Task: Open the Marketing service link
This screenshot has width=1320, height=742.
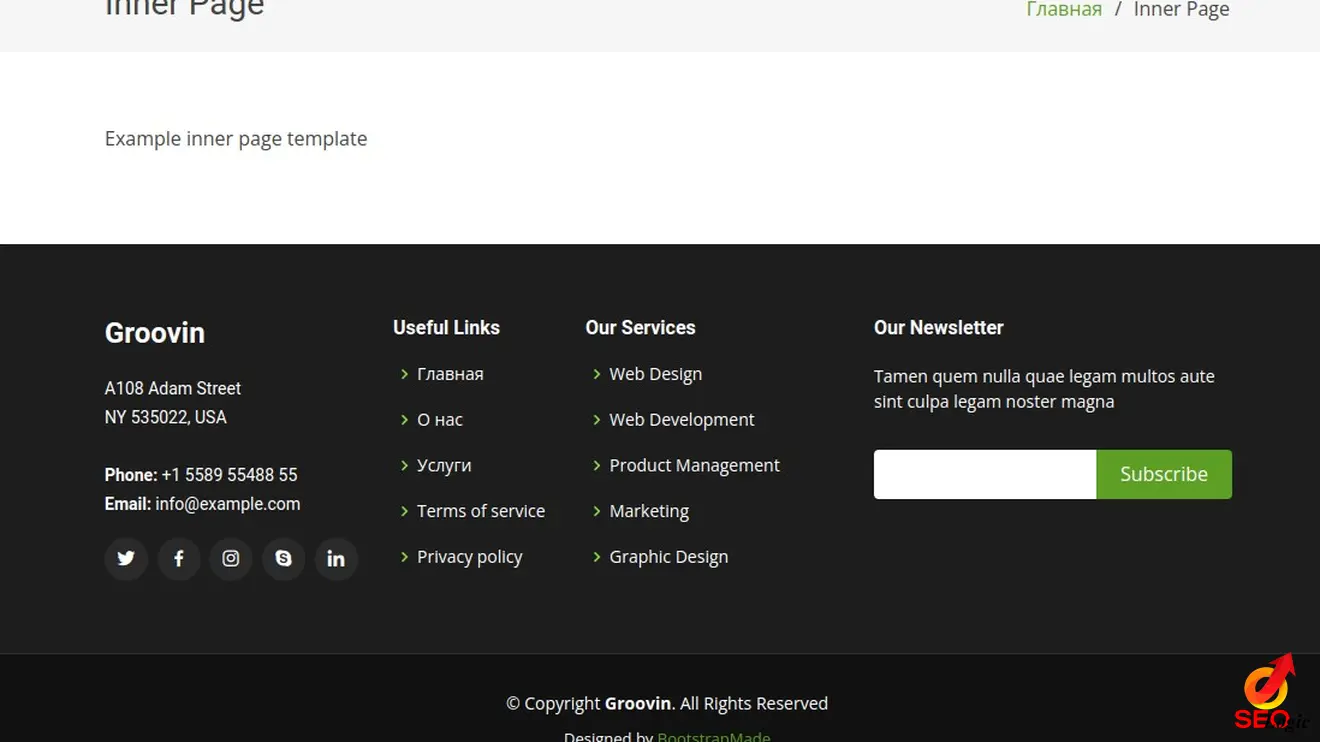Action: (x=649, y=511)
